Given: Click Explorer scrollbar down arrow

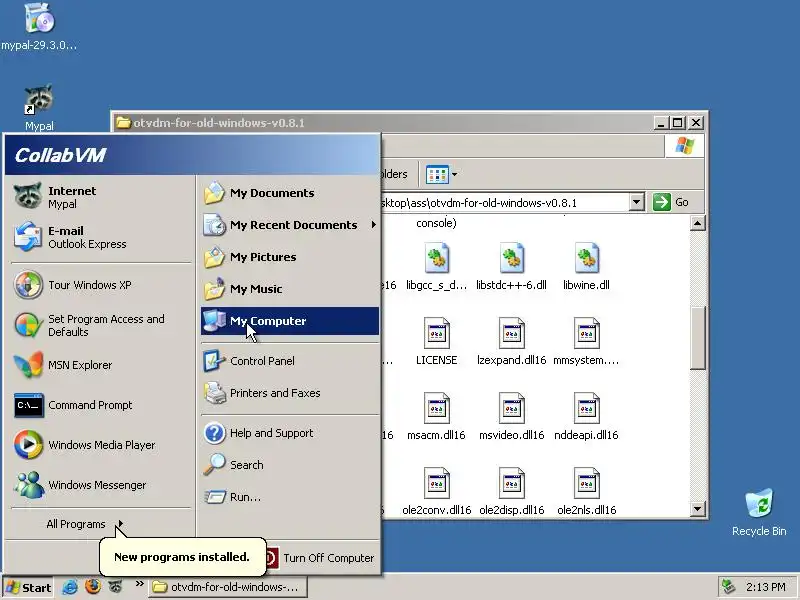Looking at the screenshot, I should click(697, 508).
